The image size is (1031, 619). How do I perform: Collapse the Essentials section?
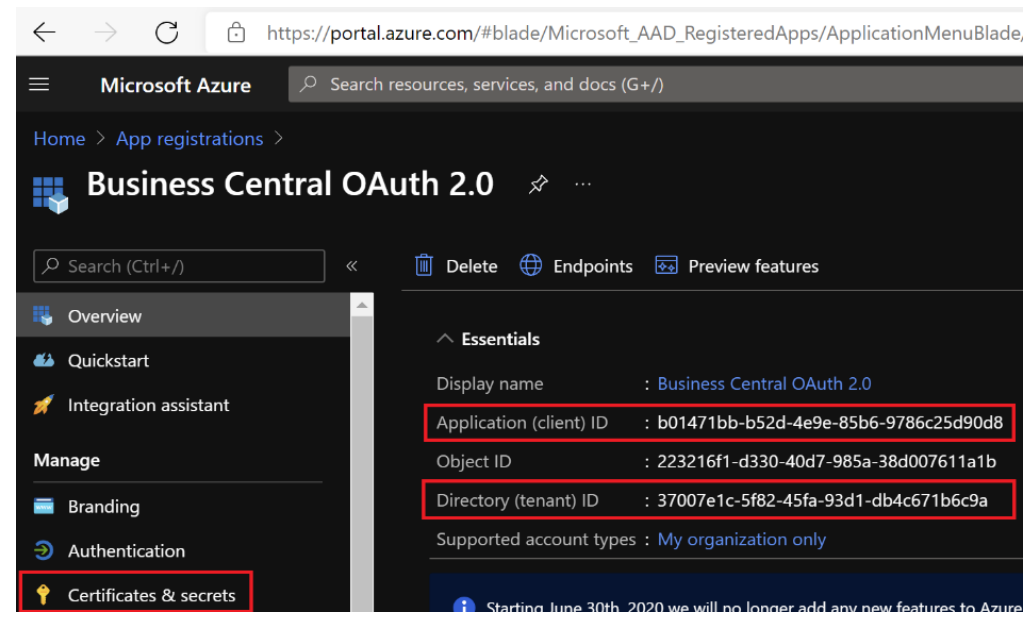(x=446, y=339)
